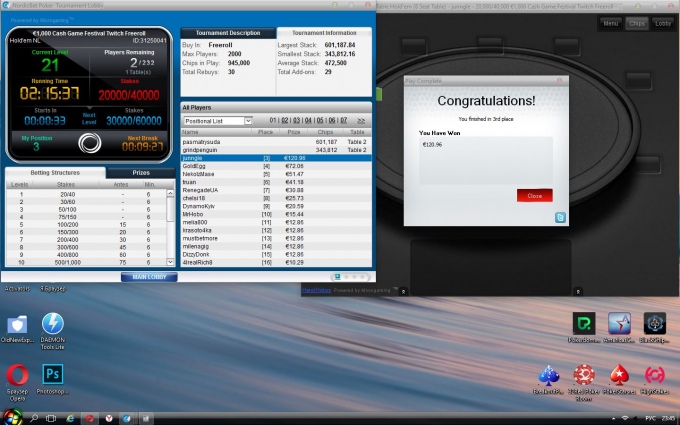The image size is (680, 425).
Task: Select the highlighted junngle row
Action: [276, 158]
